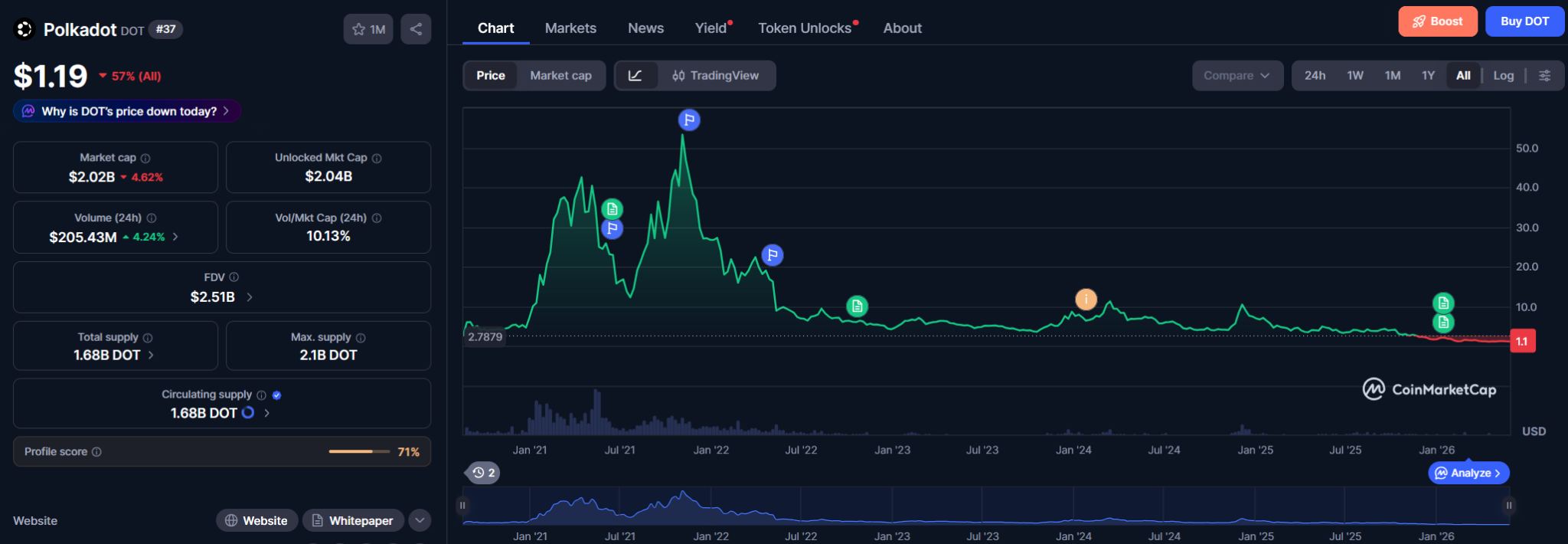Click circulating supply ring chart icon

(x=248, y=413)
